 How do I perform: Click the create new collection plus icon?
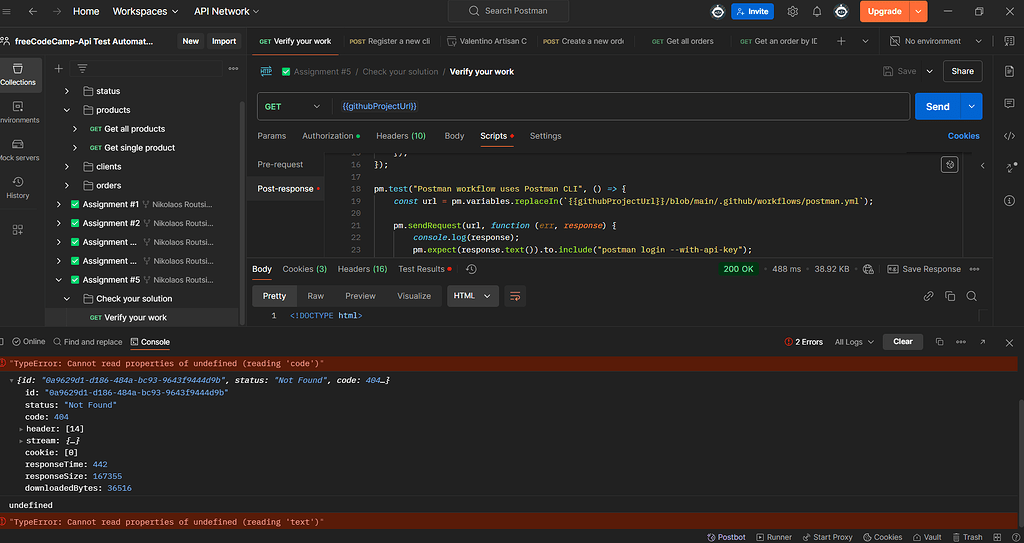pos(59,68)
